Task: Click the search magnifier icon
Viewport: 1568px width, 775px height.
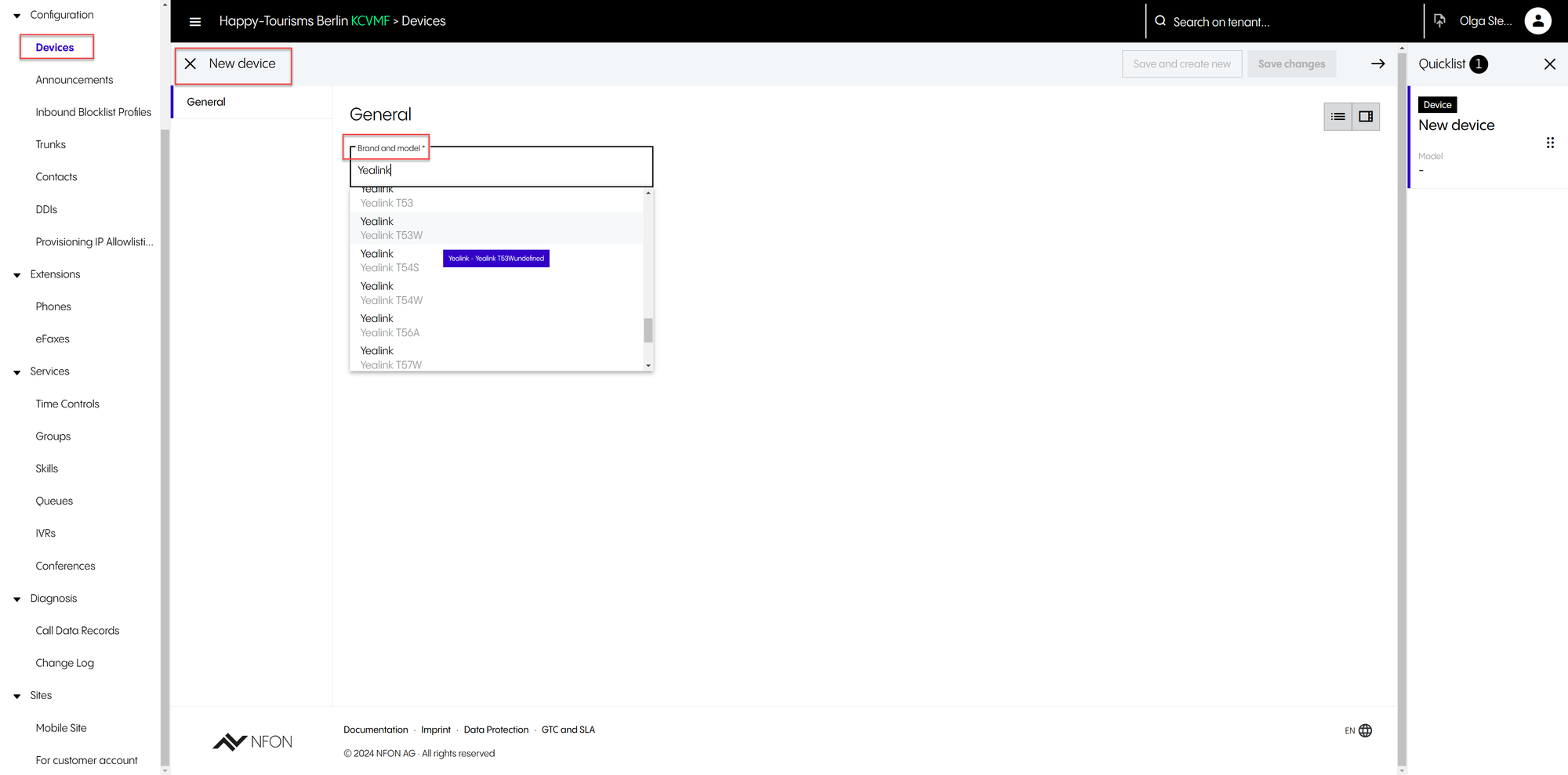Action: pos(1160,21)
